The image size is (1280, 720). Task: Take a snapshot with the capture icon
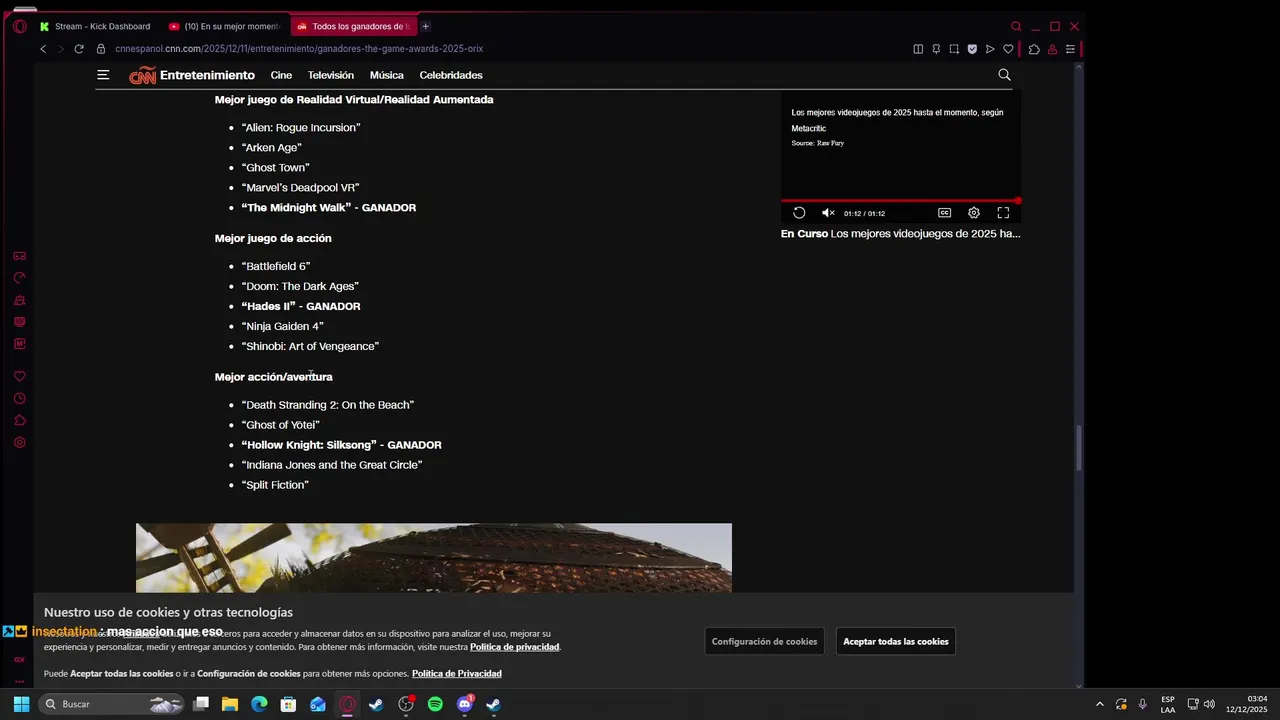[954, 49]
